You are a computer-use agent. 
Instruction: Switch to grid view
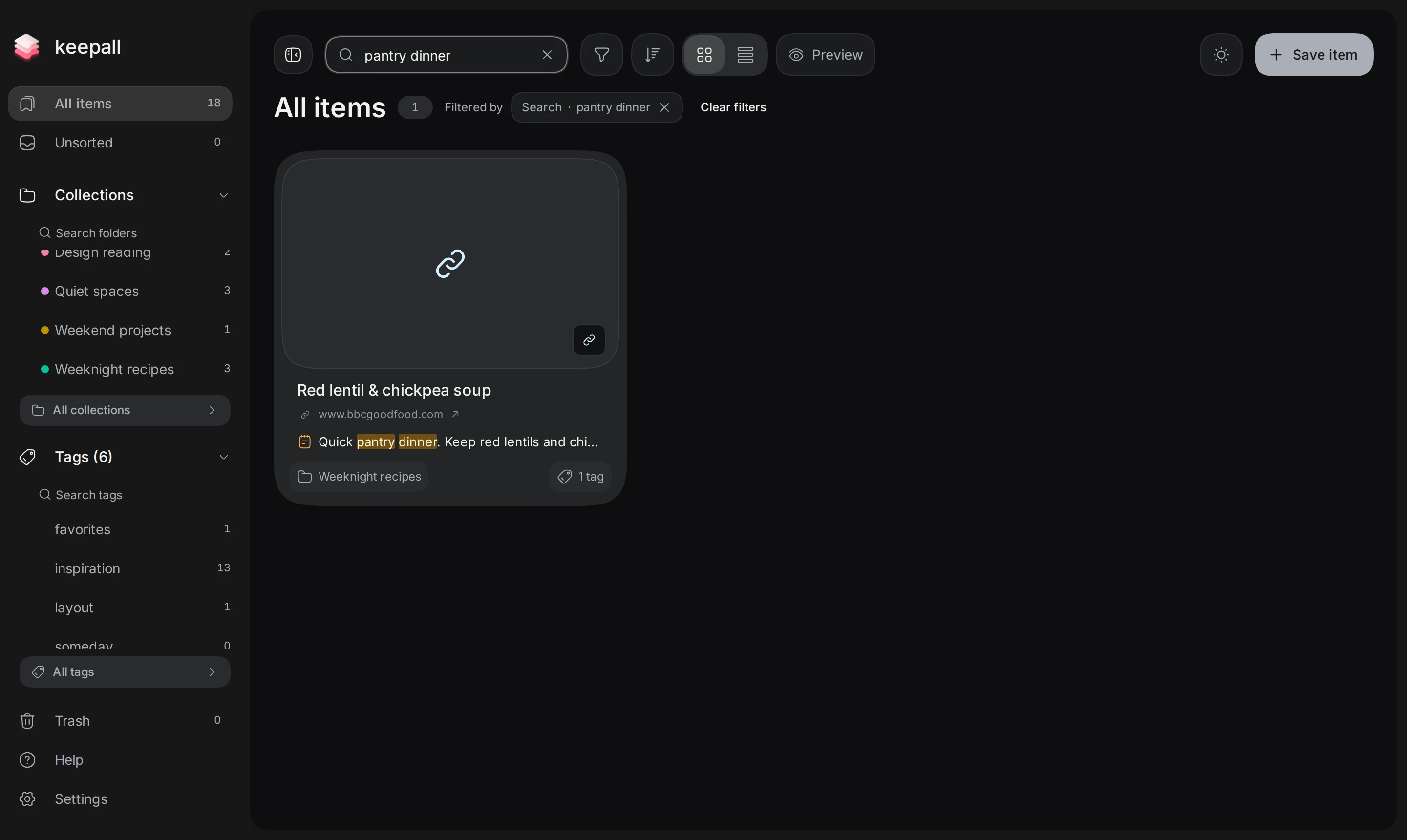point(704,55)
